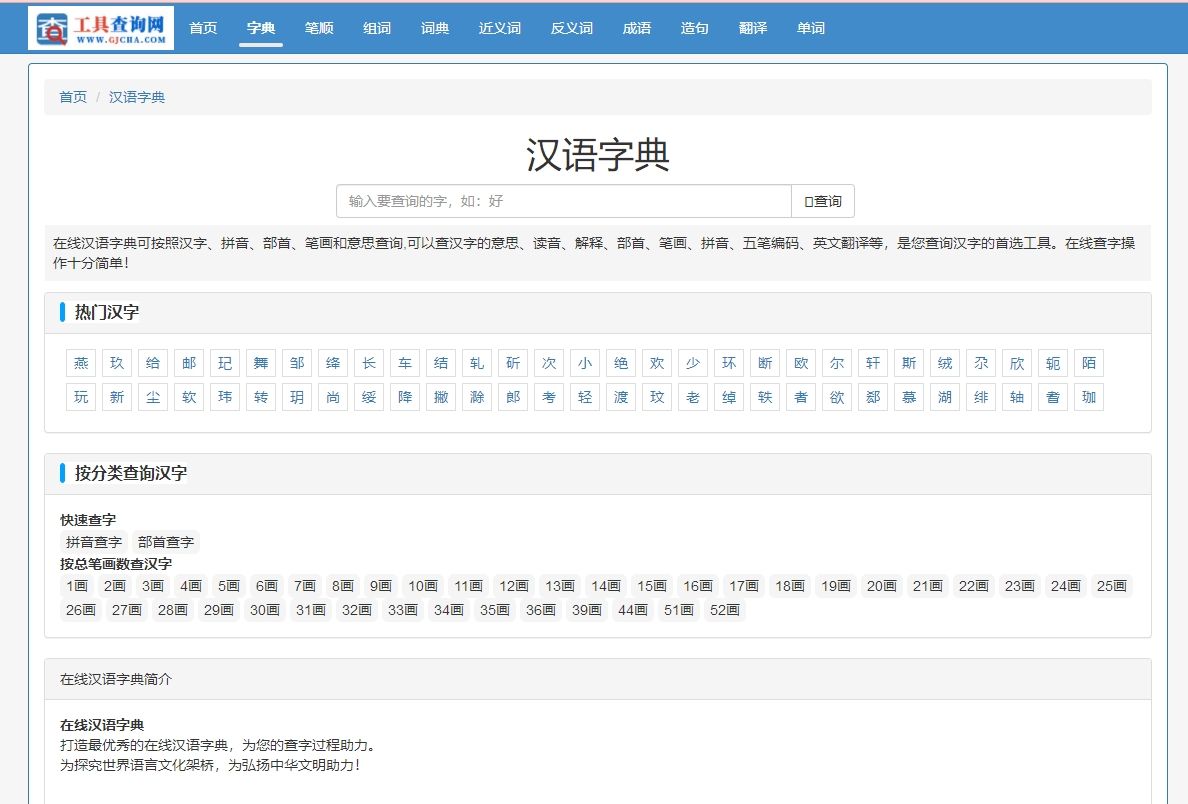Look up the hot character 小
This screenshot has height=804, width=1188.
tap(585, 363)
